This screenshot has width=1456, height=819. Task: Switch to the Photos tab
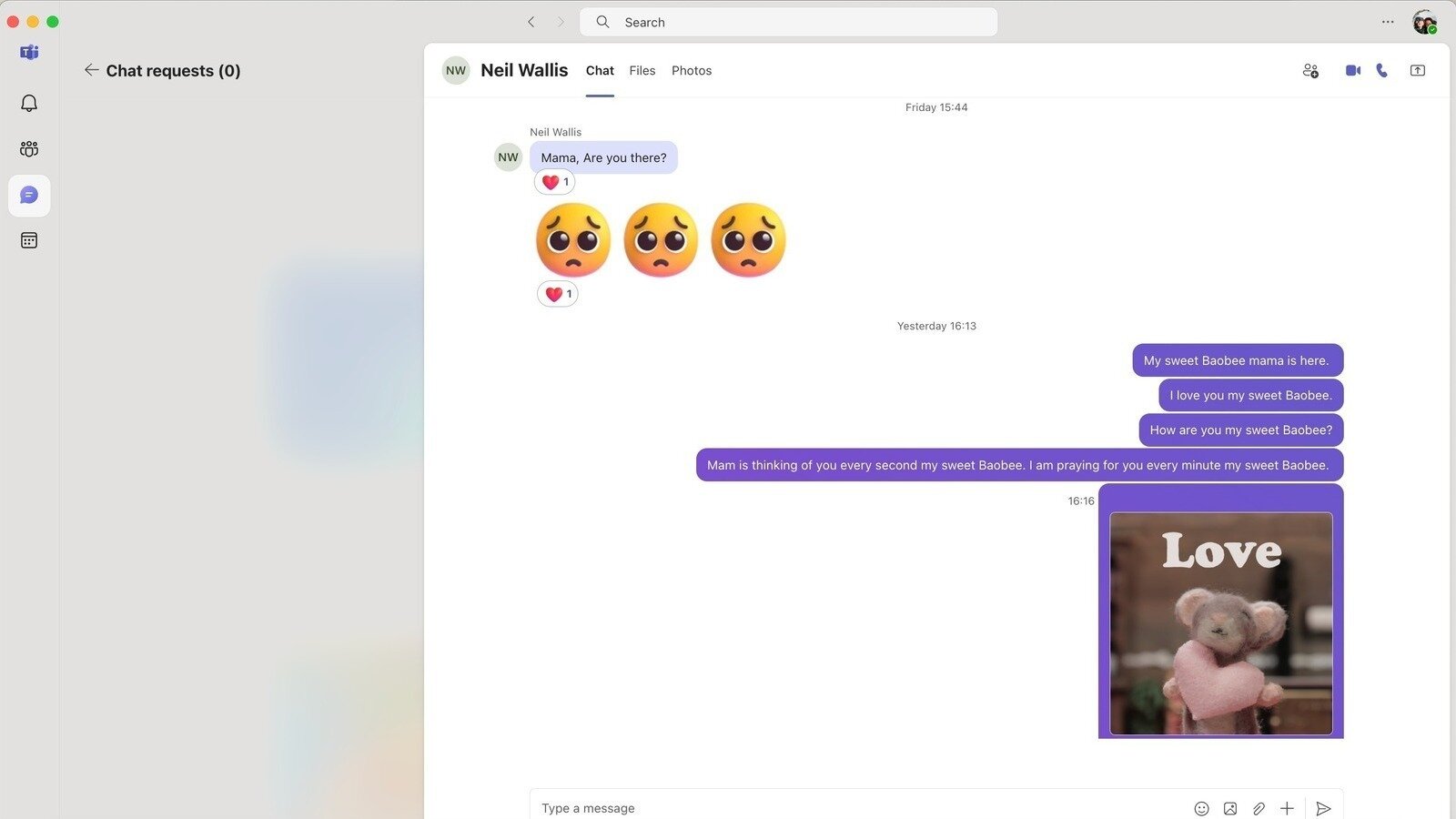[691, 70]
